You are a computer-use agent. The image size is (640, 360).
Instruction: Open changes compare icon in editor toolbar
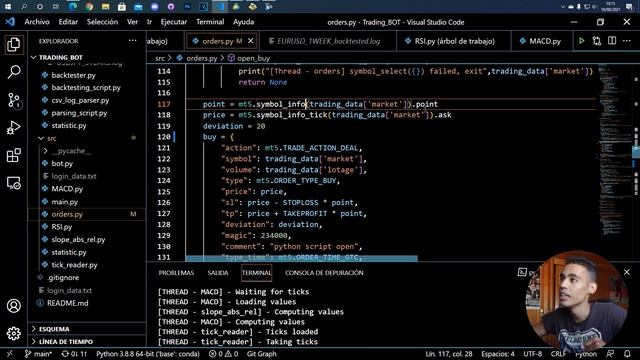(x=597, y=41)
